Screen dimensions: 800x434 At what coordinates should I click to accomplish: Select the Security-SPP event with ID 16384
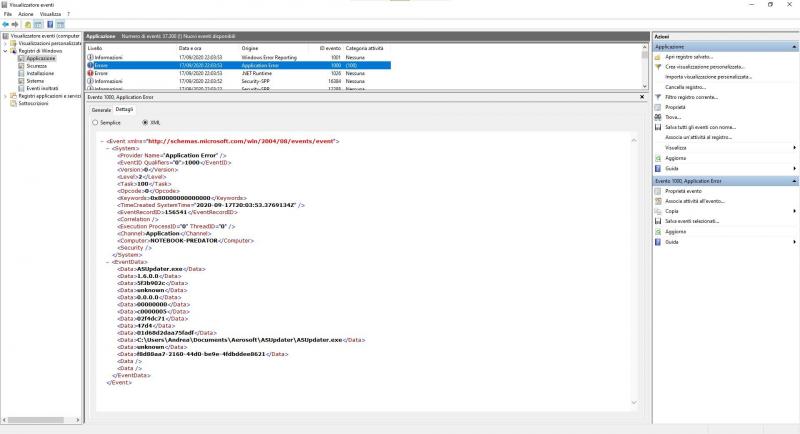(x=238, y=81)
